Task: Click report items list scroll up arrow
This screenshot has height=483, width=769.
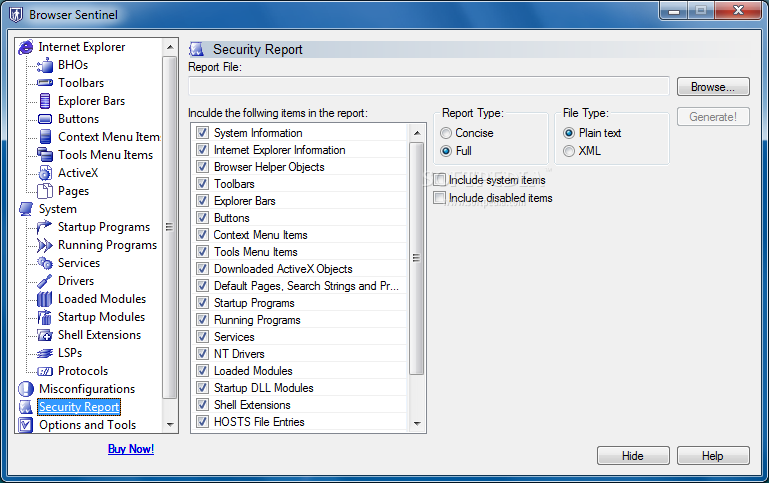Action: pos(417,133)
